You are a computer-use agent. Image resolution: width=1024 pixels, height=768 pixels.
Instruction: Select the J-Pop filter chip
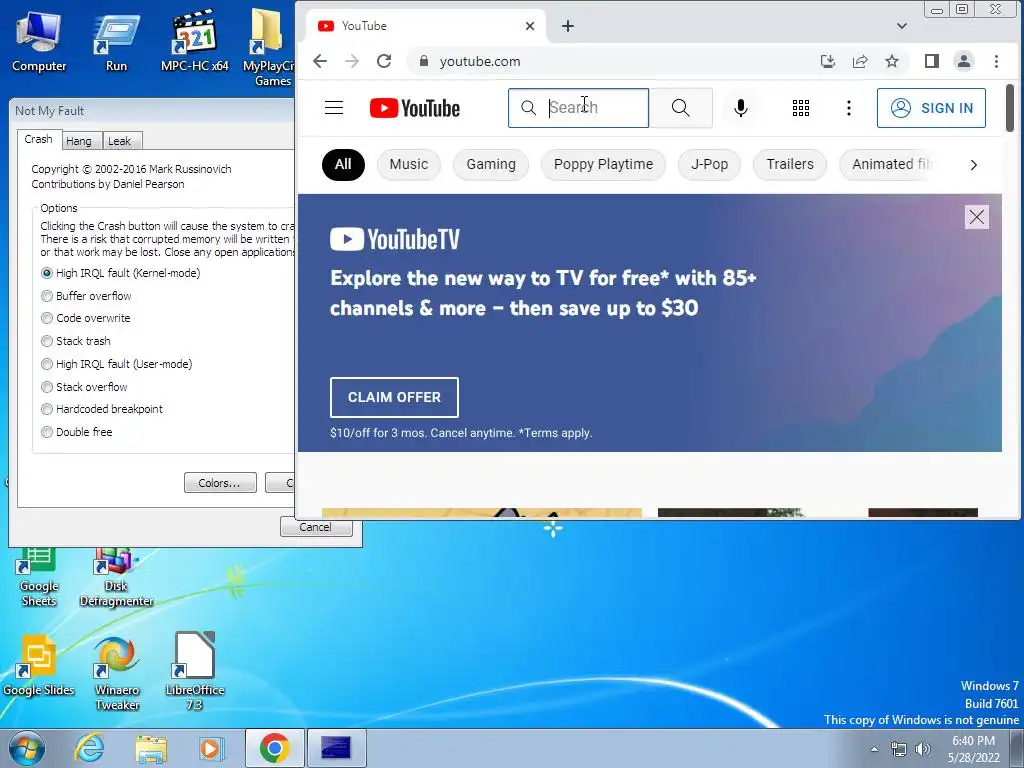tap(709, 165)
